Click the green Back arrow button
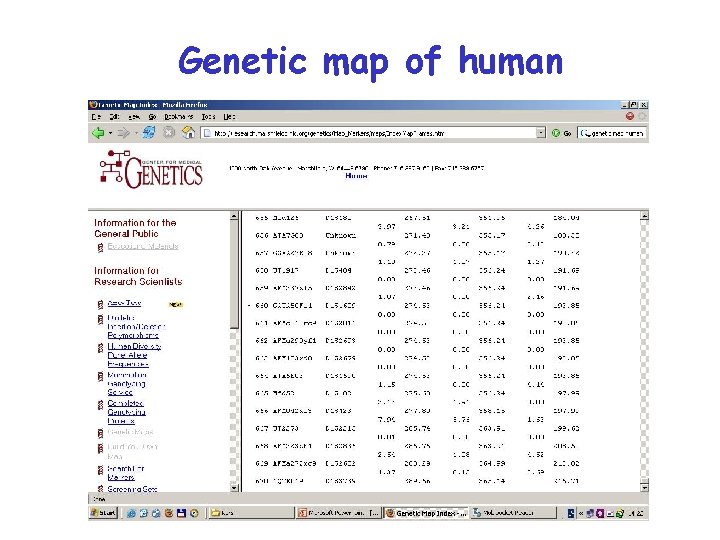 tap(98, 133)
